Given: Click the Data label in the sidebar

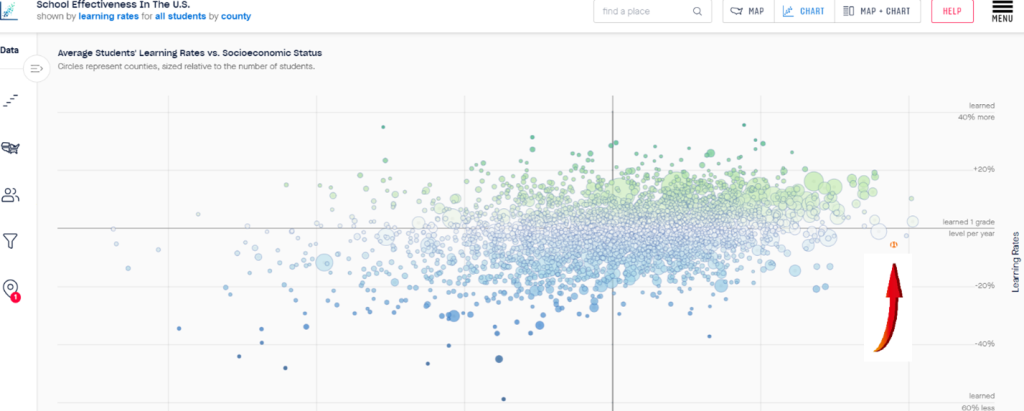Looking at the screenshot, I should (x=10, y=49).
